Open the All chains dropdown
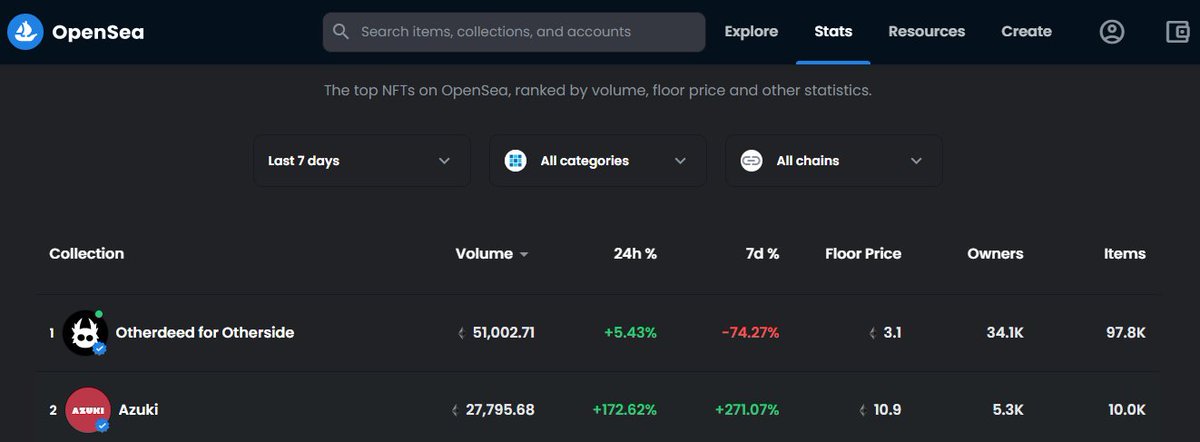 (834, 160)
